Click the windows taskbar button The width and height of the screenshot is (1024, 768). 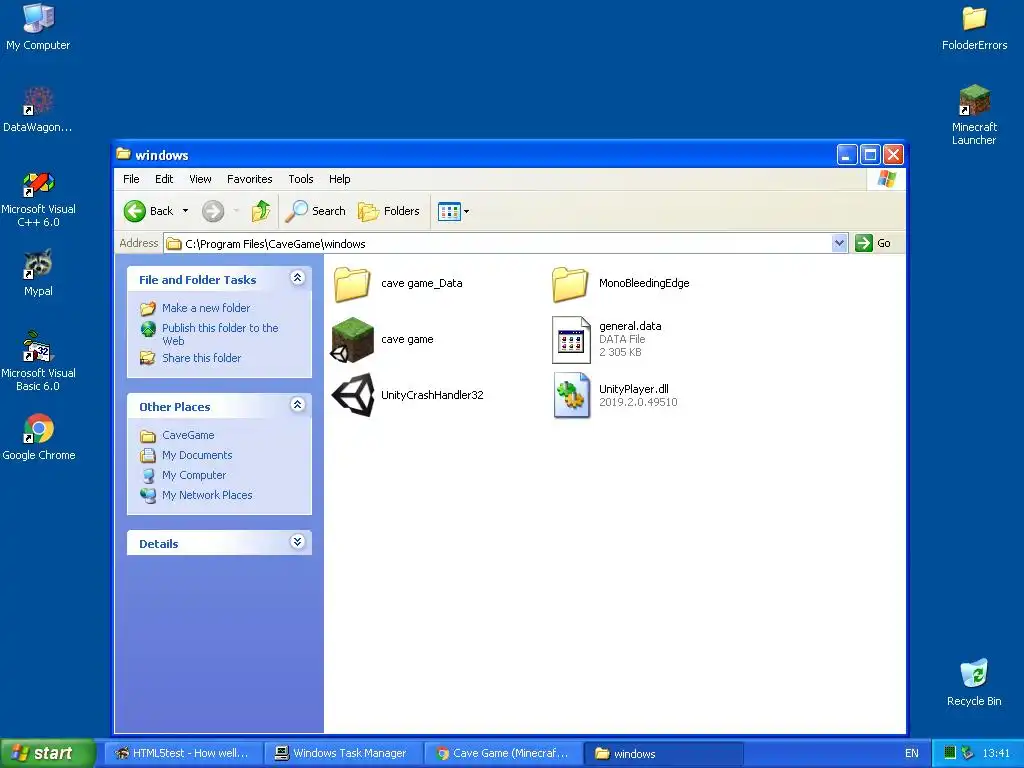point(664,754)
